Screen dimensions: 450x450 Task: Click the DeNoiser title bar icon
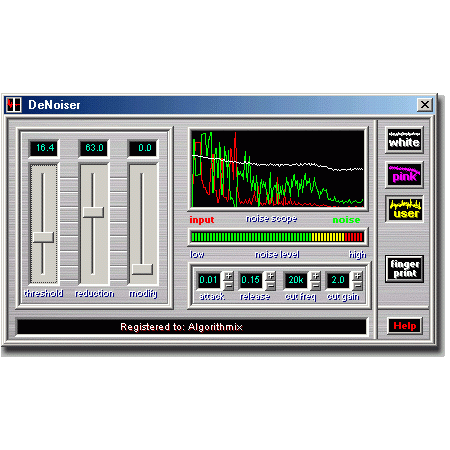click(14, 105)
